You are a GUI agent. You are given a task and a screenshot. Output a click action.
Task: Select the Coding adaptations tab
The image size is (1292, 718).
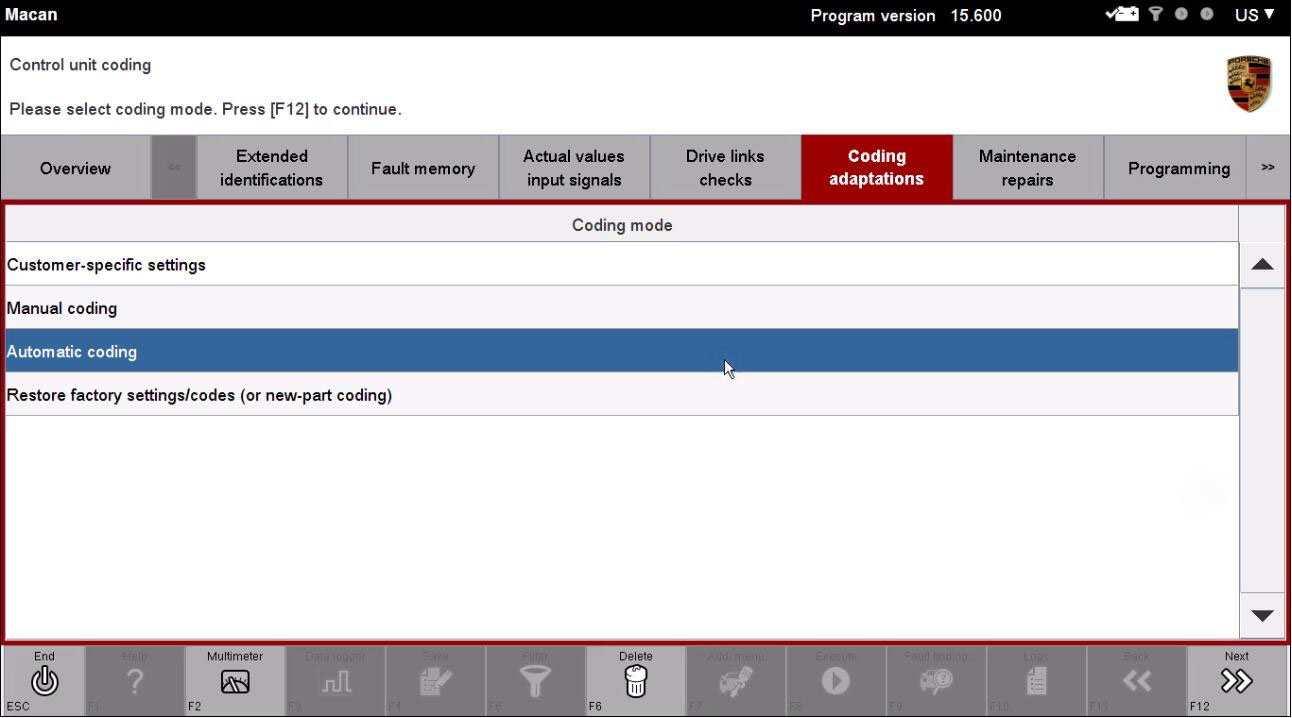(x=876, y=168)
